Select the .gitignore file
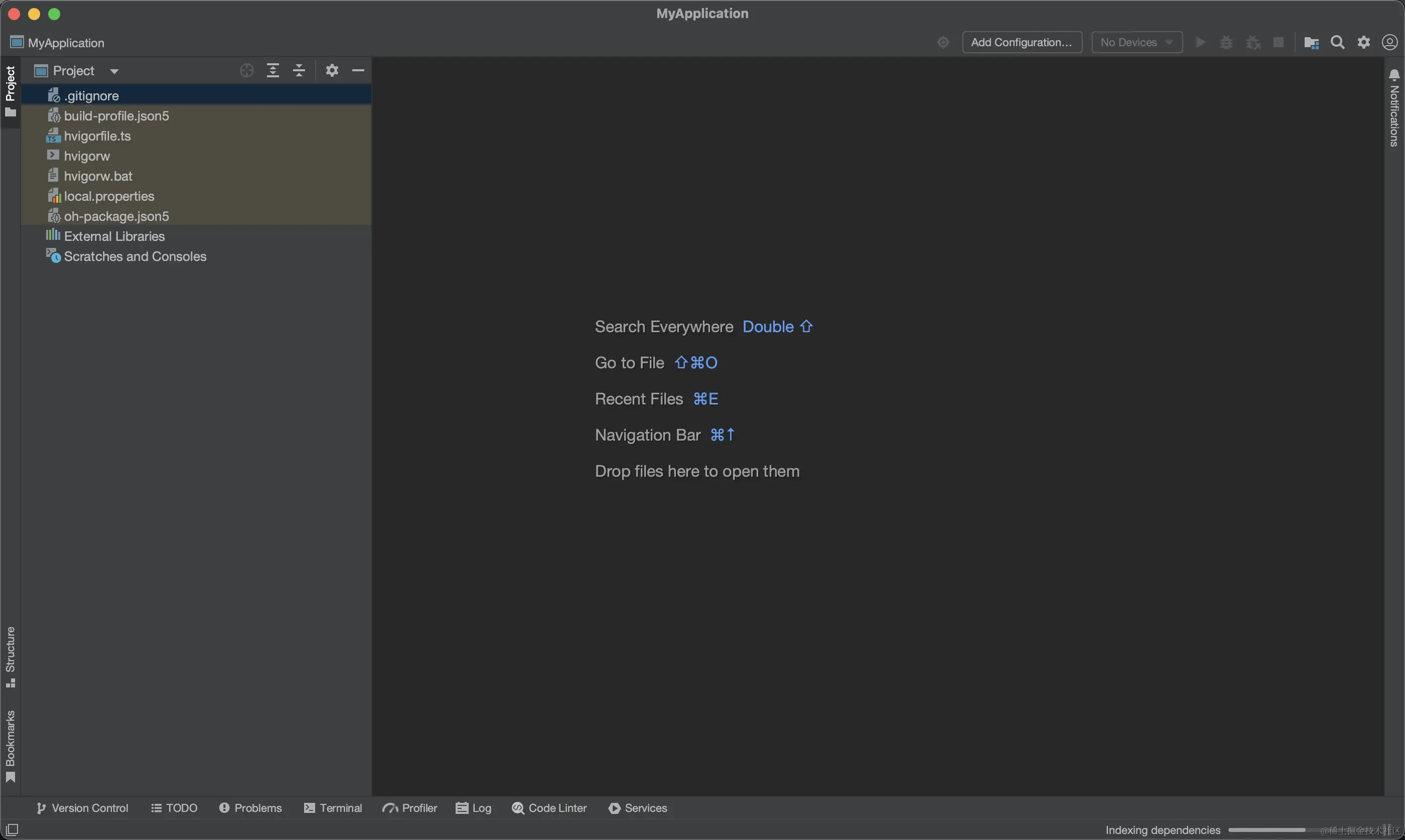 [x=196, y=96]
